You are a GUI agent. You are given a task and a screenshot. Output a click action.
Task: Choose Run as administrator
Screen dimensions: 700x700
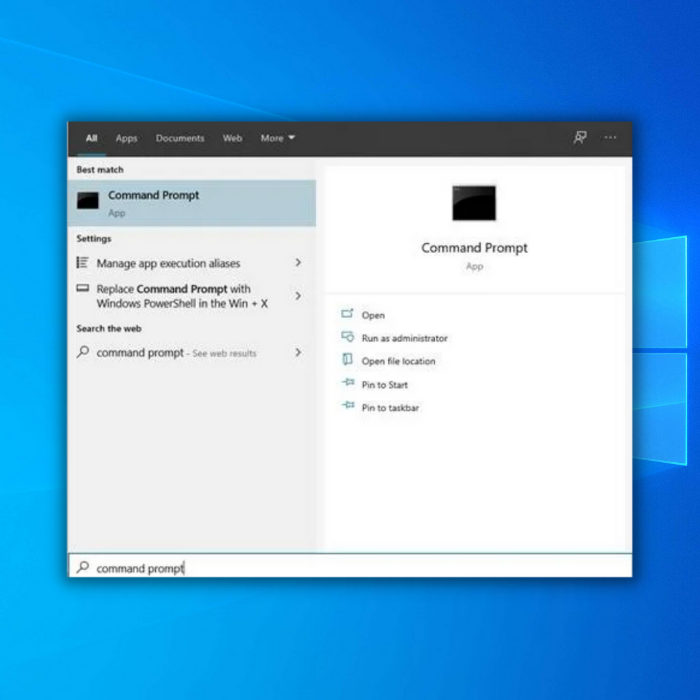(x=404, y=338)
